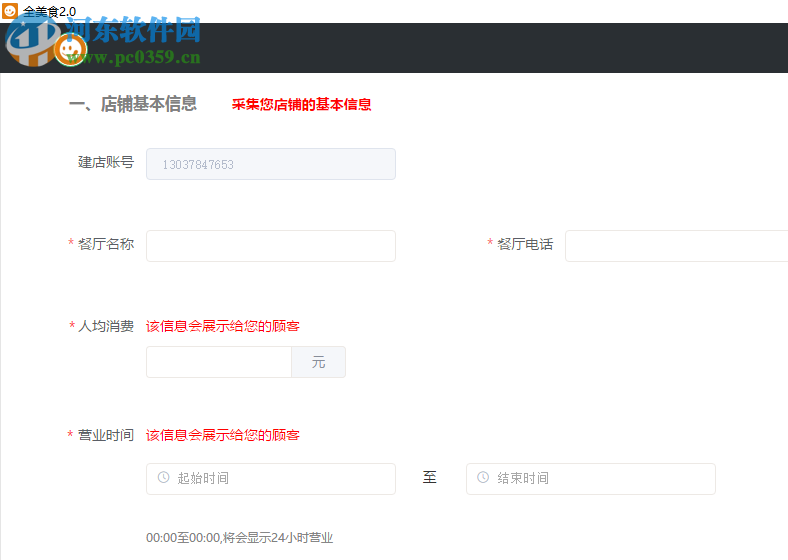Click the 餐厅名称 input box

[x=271, y=246]
